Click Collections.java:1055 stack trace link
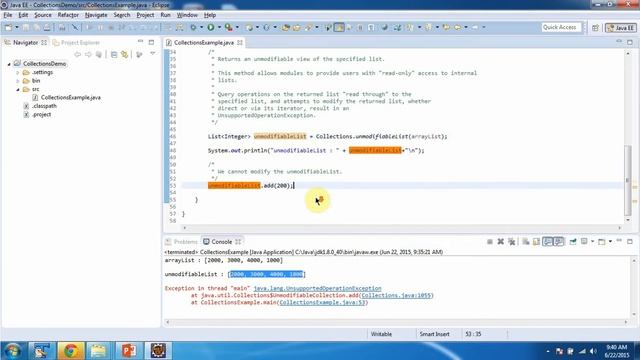Image resolution: width=640 pixels, height=360 pixels. click(x=396, y=295)
